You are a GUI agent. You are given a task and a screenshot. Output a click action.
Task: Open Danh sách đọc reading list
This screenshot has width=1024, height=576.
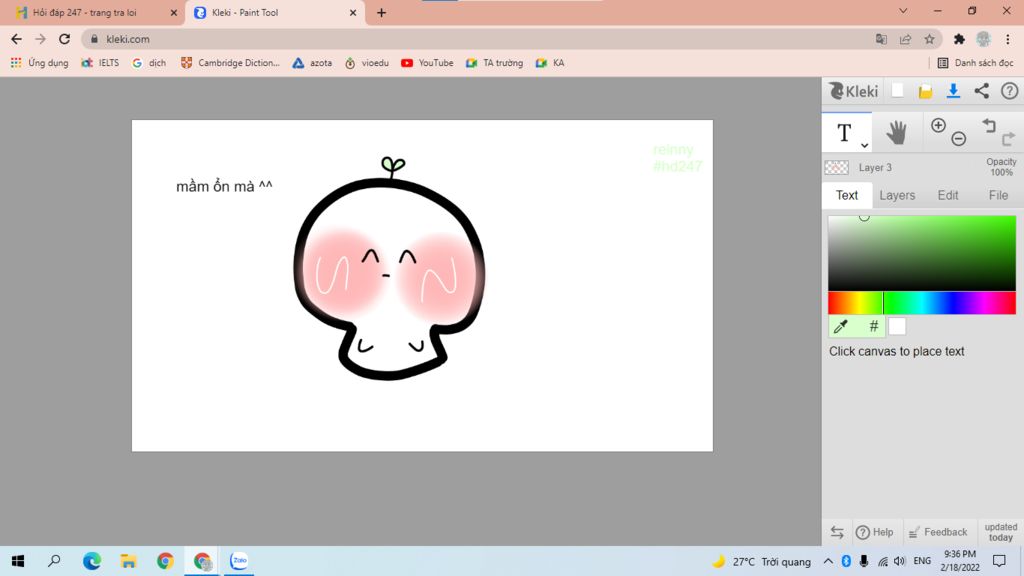point(975,63)
